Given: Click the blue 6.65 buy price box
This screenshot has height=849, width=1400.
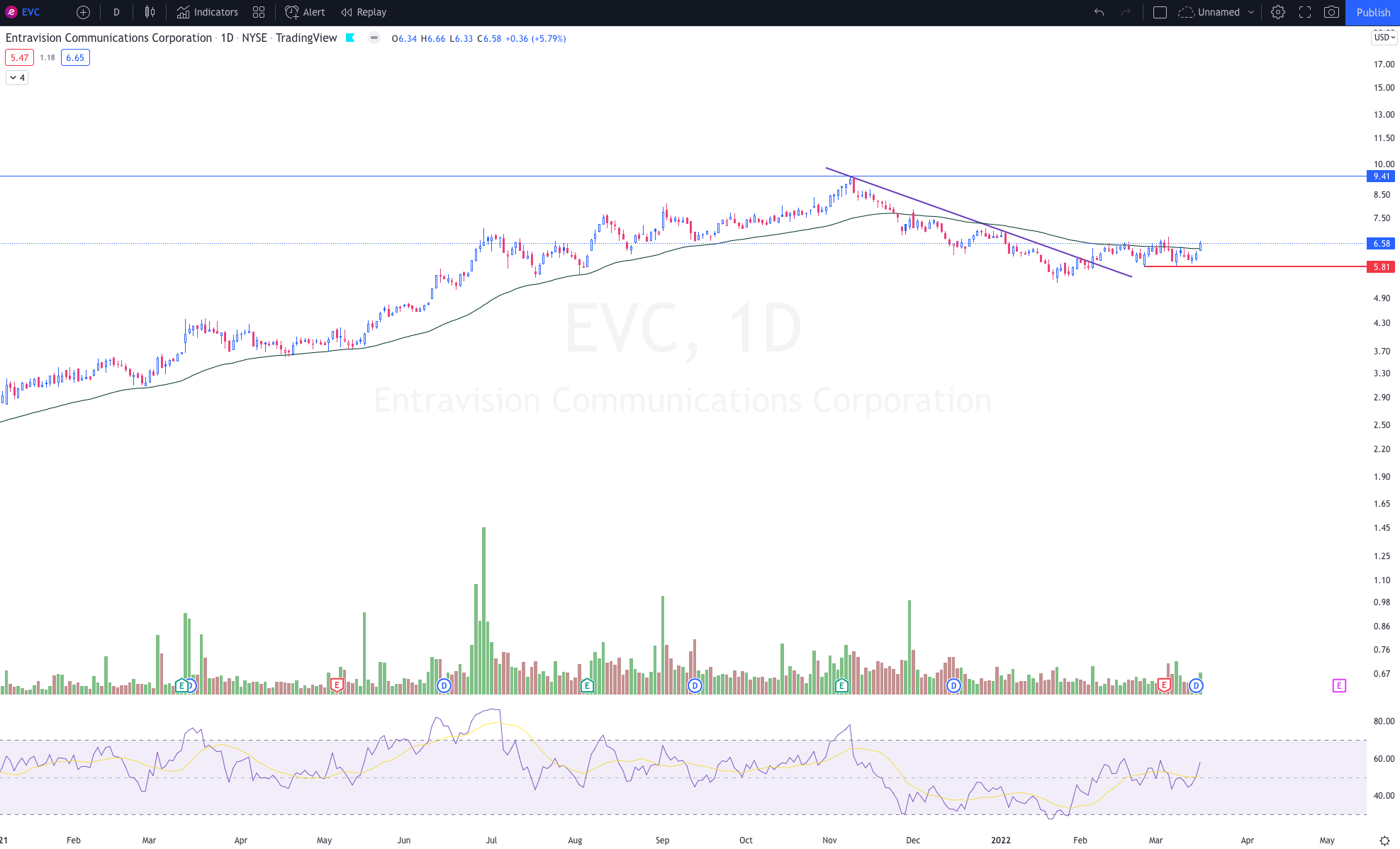Looking at the screenshot, I should 75,58.
